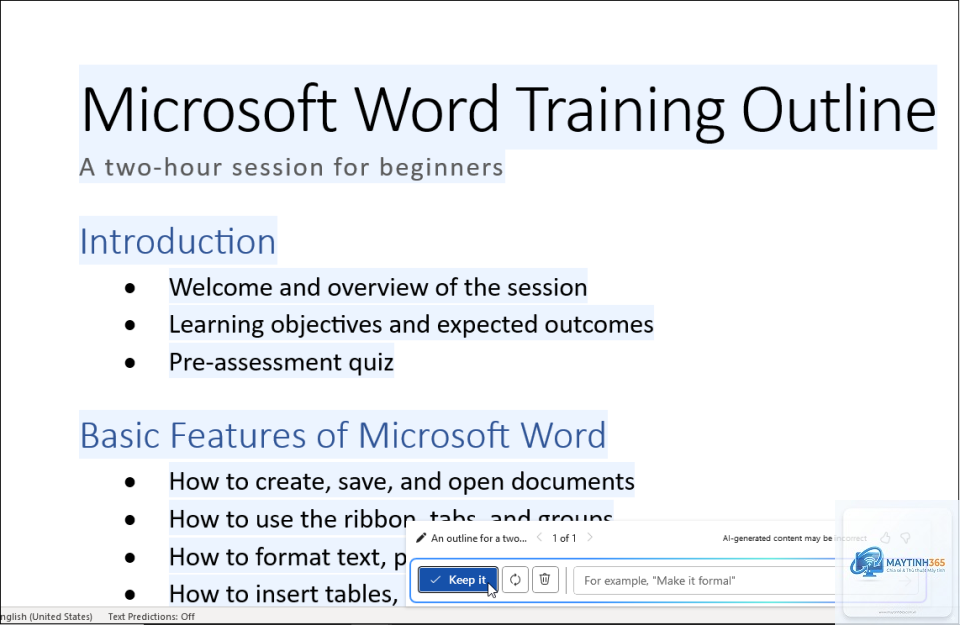
Task: Click the Learning objectives and expected outcomes bullet
Action: [x=411, y=324]
